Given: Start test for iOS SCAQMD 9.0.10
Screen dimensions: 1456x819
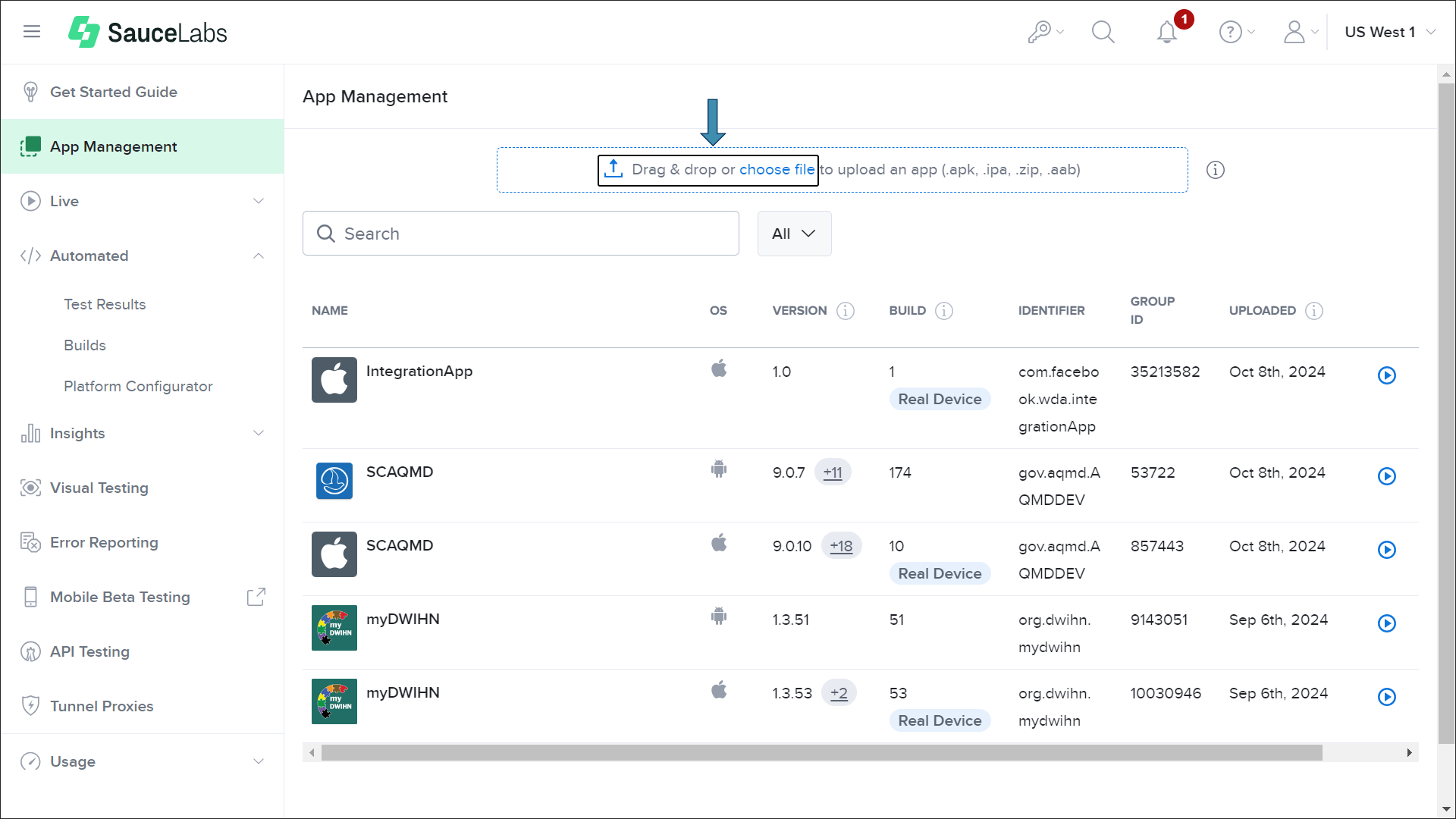Looking at the screenshot, I should coord(1387,550).
